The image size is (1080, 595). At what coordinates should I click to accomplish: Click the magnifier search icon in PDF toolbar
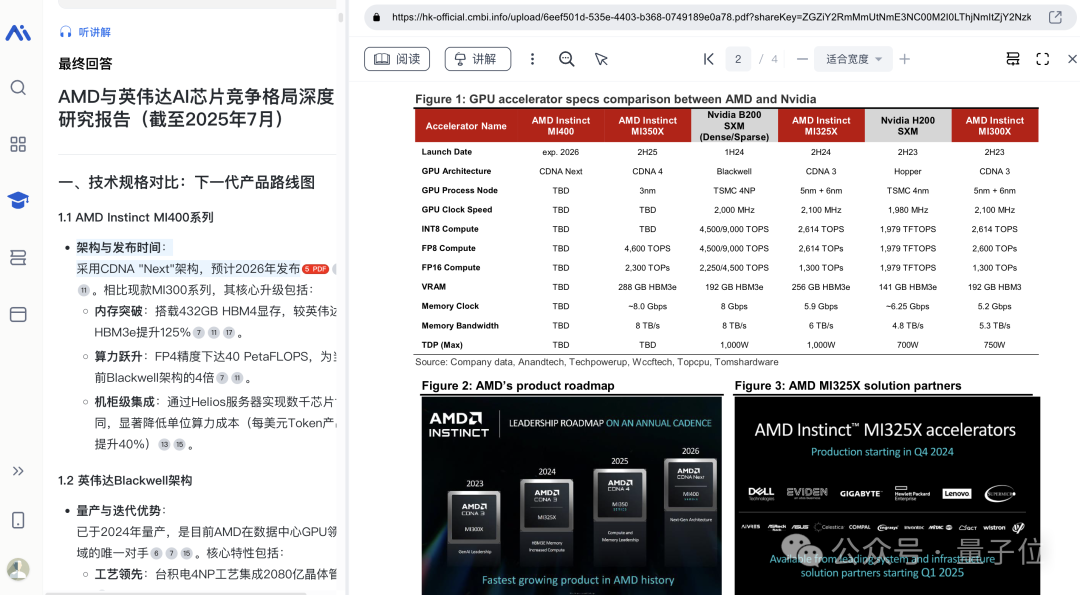(567, 59)
